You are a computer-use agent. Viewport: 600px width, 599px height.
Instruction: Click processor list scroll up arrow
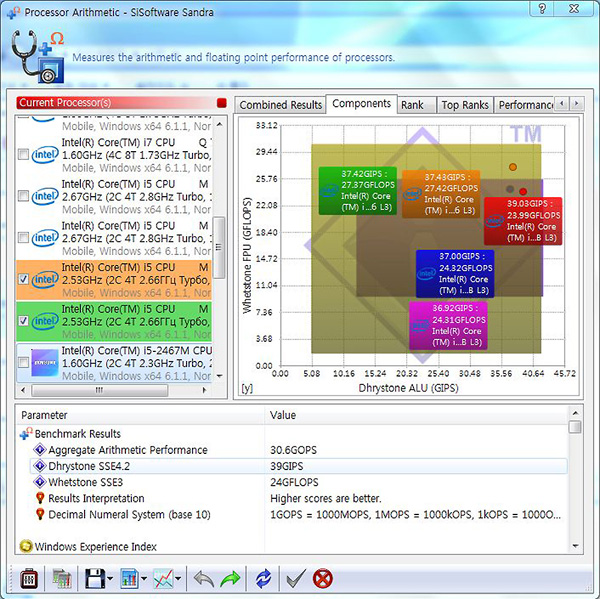(x=219, y=124)
